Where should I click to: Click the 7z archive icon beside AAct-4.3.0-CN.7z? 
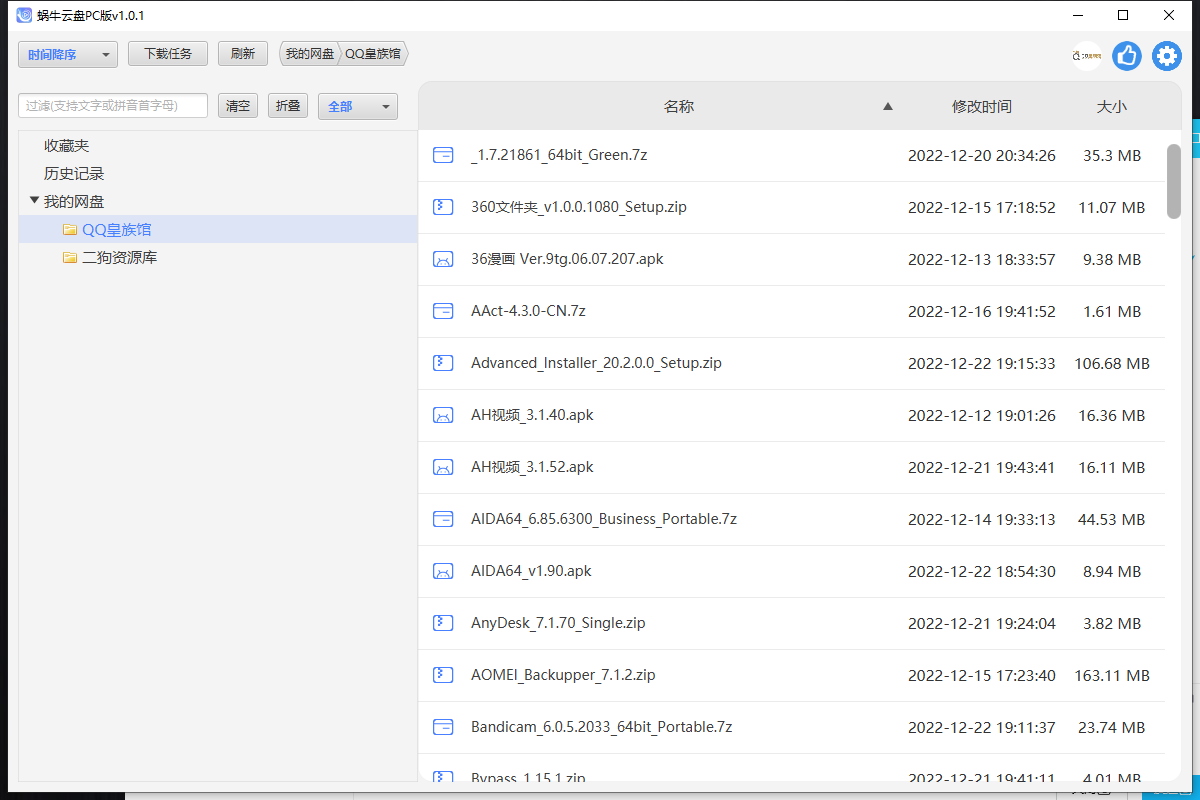tap(443, 310)
